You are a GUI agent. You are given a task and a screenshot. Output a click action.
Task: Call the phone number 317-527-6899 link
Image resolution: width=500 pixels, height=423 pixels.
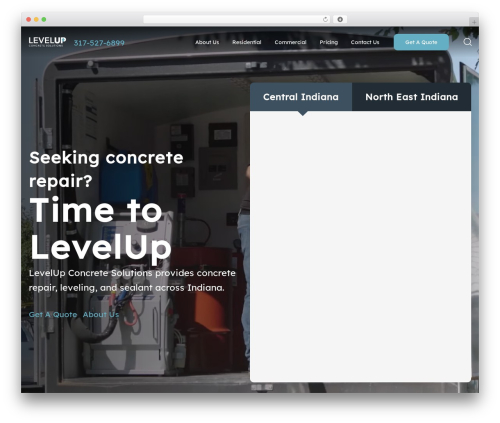[99, 43]
